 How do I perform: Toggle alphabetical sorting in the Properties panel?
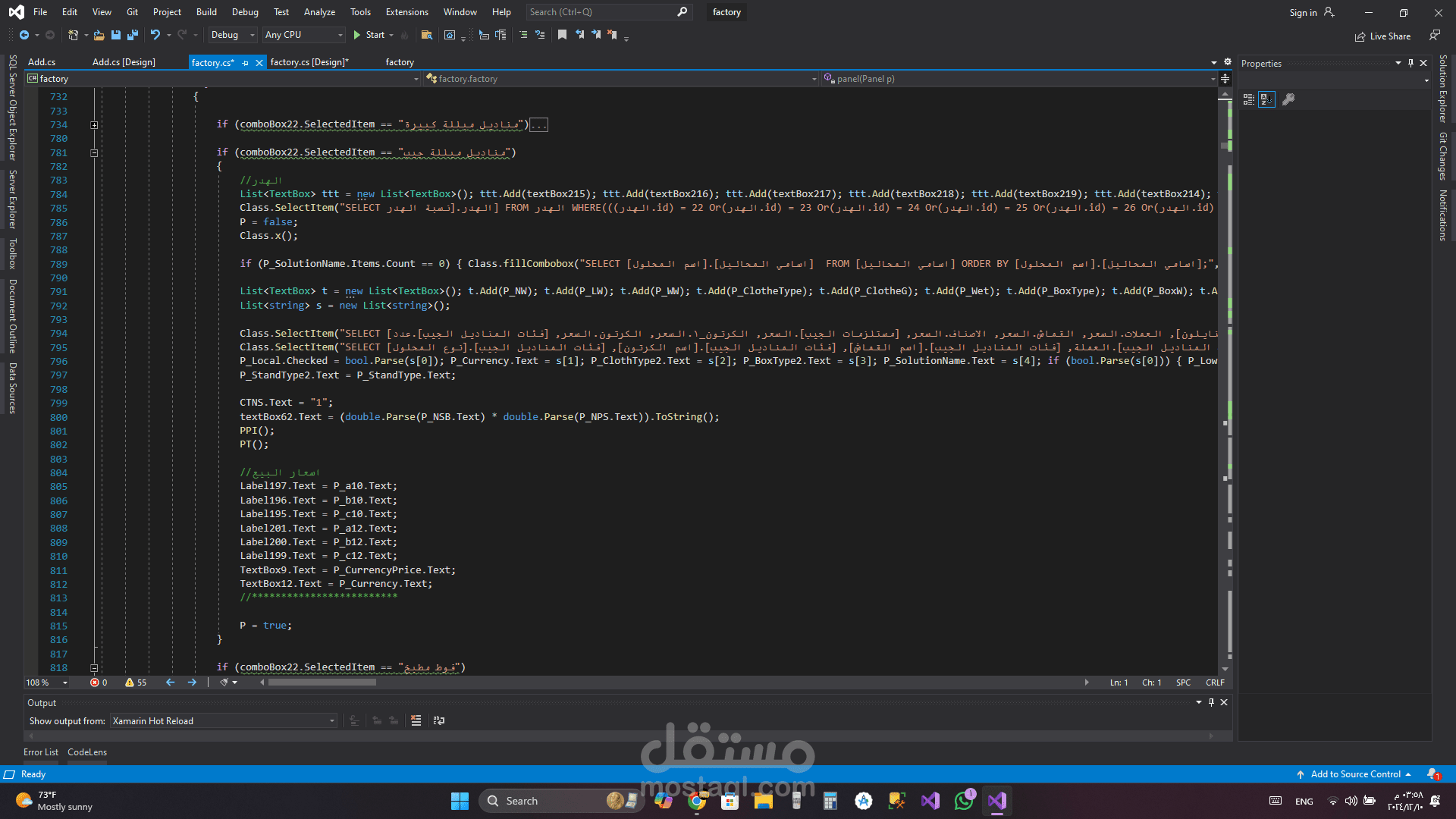[x=1266, y=99]
